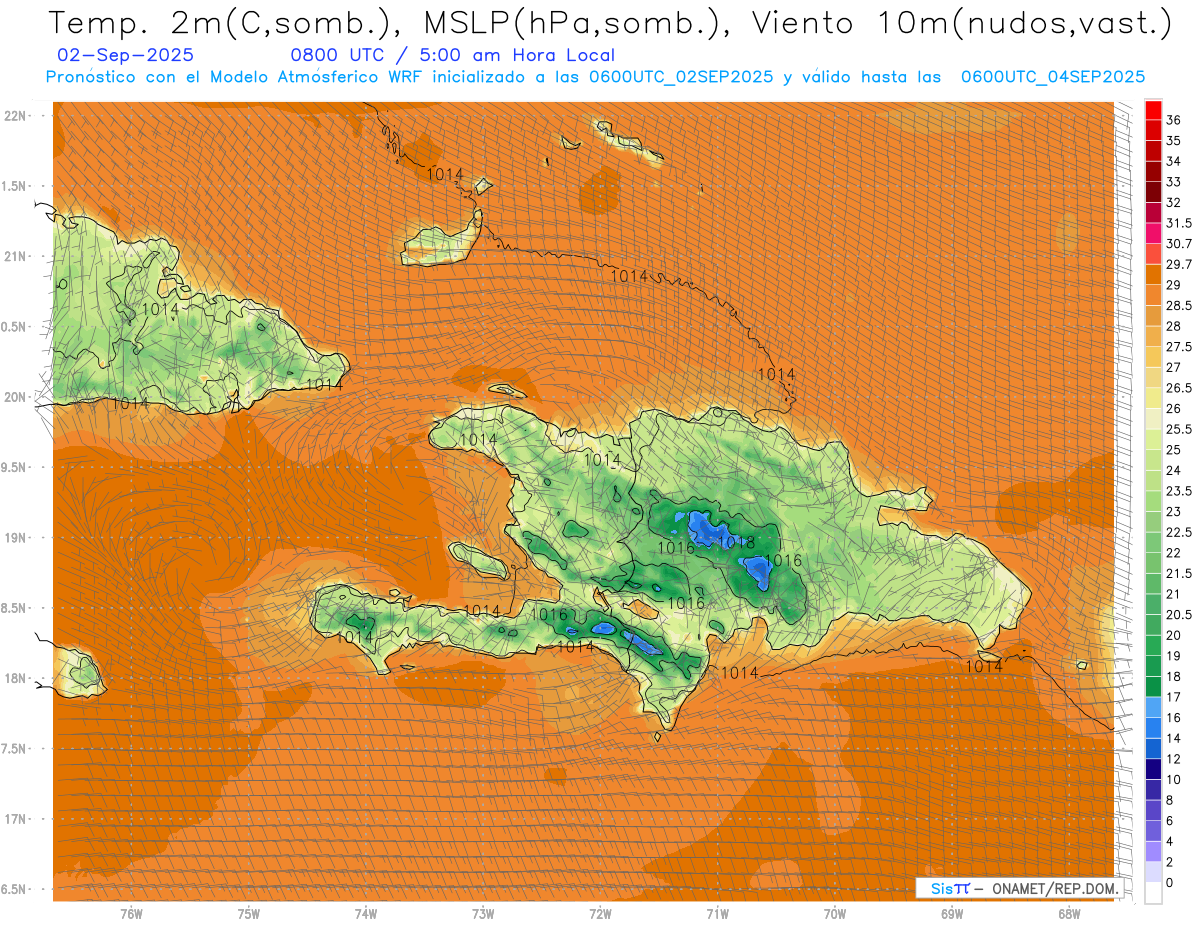Image resolution: width=1200 pixels, height=927 pixels.
Task: Click the map title text beginning 'Temp. 2m'
Action: pos(611,23)
